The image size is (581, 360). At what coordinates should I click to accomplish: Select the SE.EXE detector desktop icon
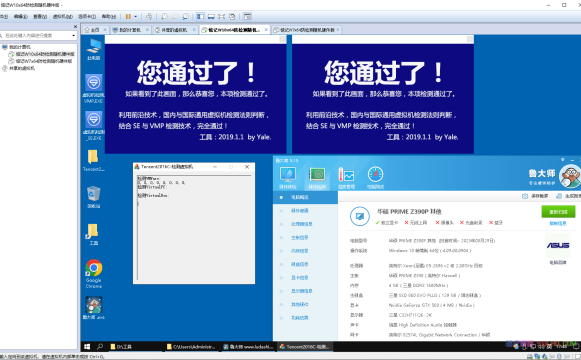[94, 126]
